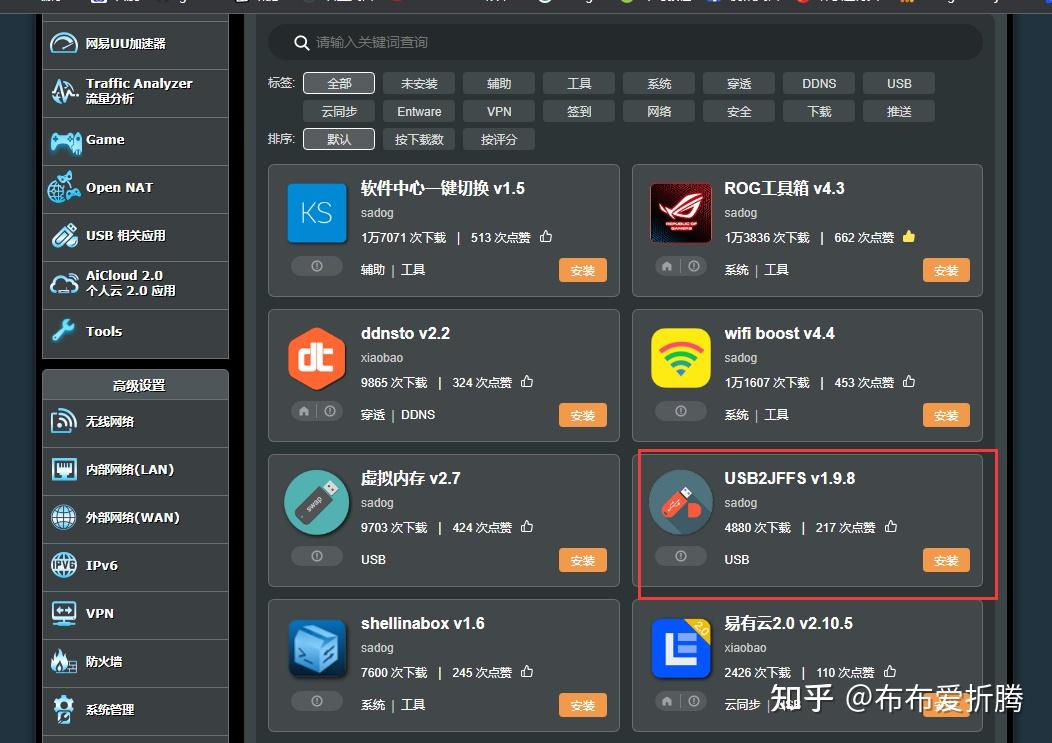This screenshot has height=743, width=1052.
Task: Install ddnsto v2.2
Action: (x=582, y=415)
